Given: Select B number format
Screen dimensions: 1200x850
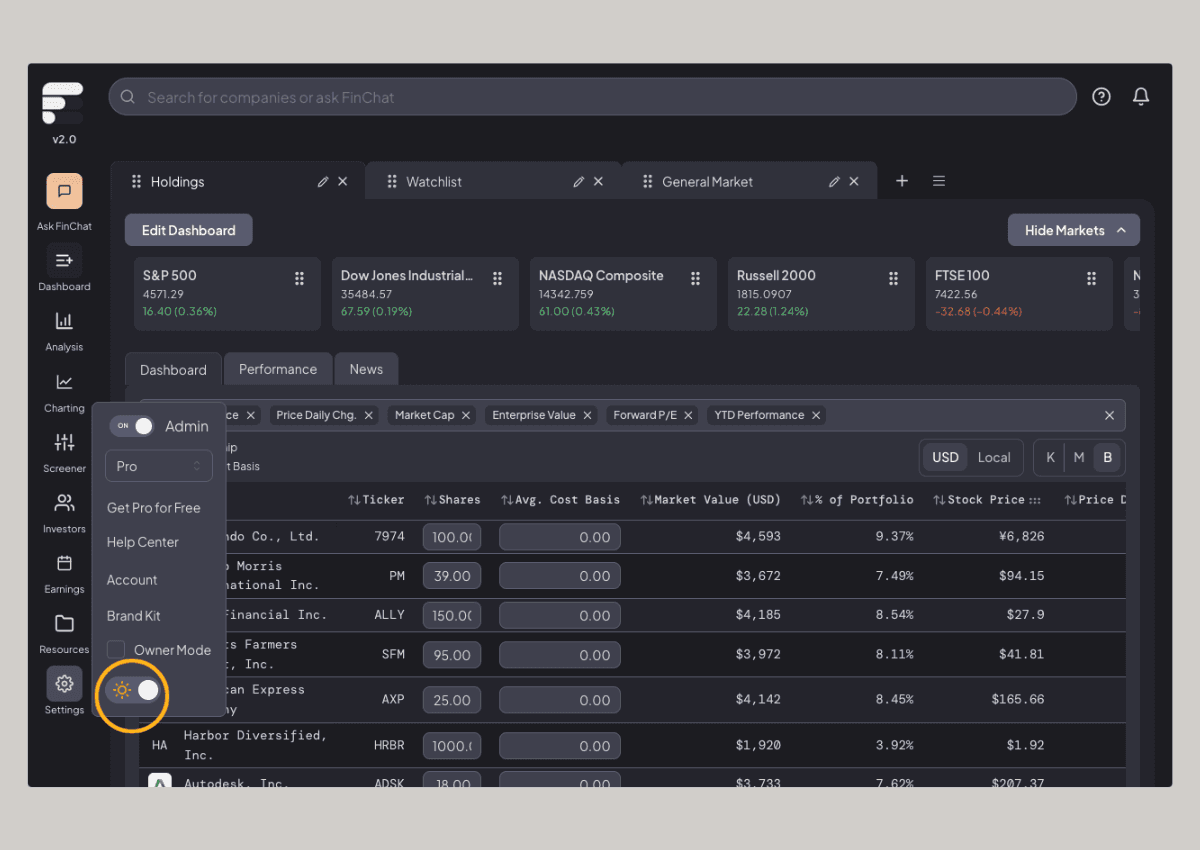Looking at the screenshot, I should [1107, 458].
